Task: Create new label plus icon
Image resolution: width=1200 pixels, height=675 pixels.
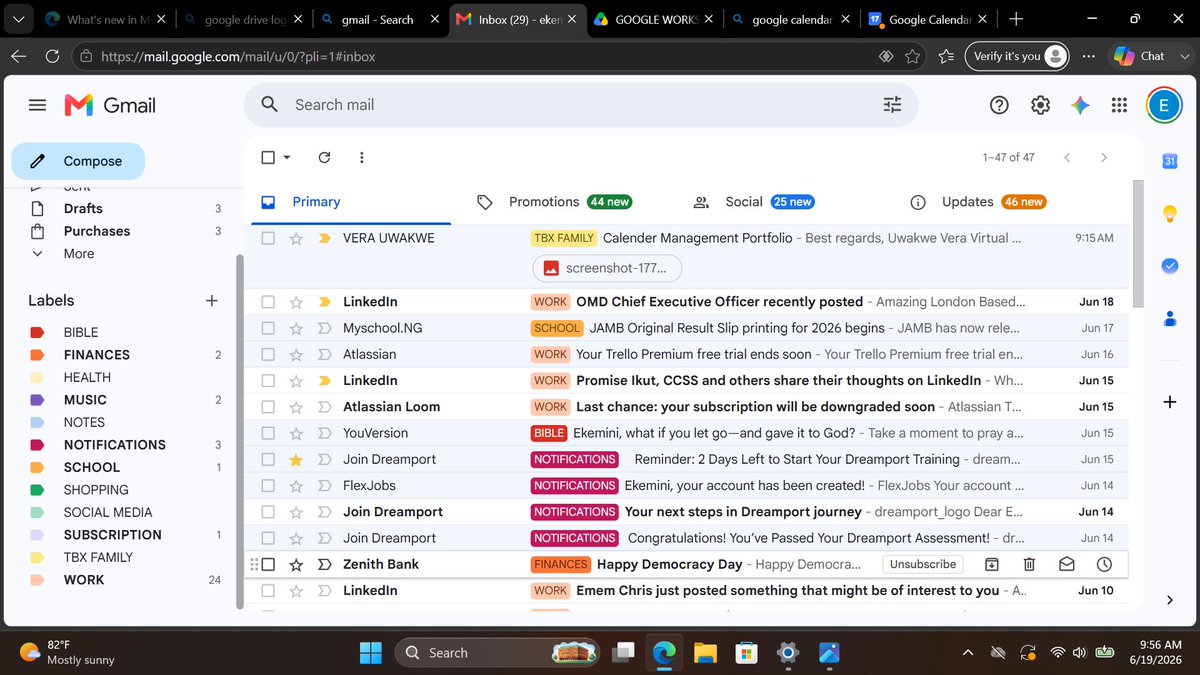Action: click(x=211, y=300)
